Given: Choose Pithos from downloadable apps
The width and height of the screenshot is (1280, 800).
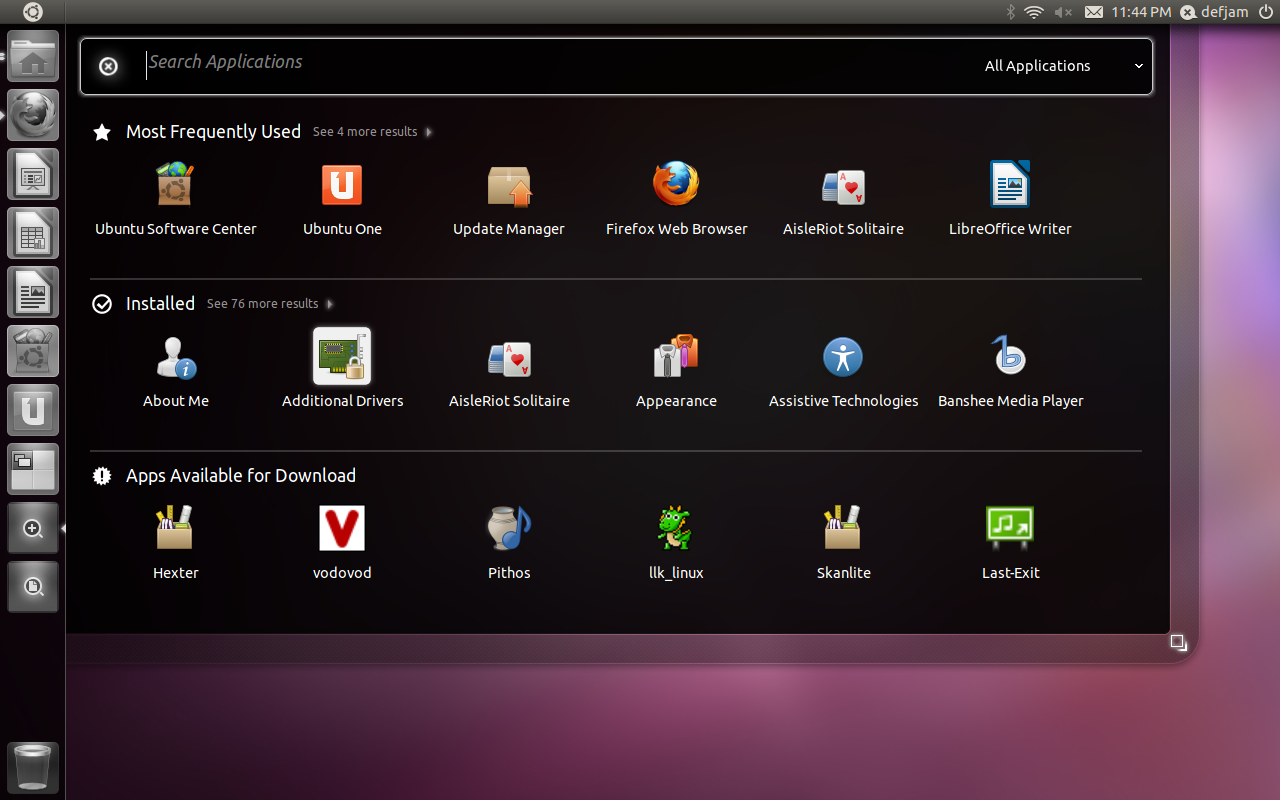Looking at the screenshot, I should 509,544.
